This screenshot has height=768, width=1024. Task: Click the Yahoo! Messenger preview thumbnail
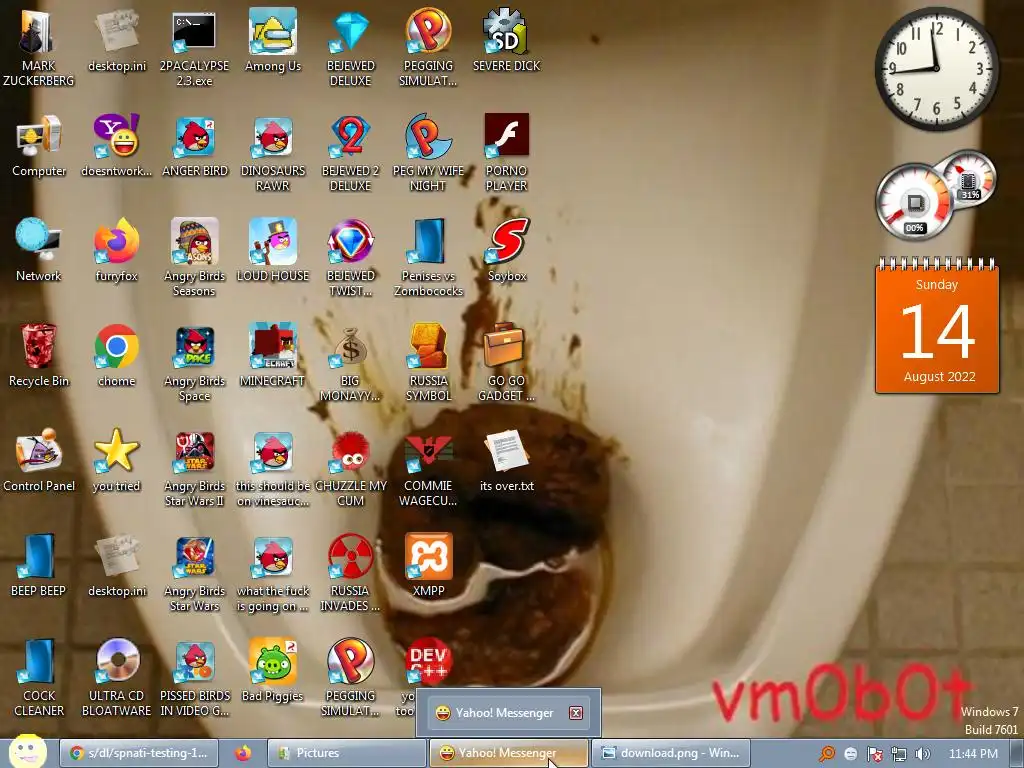click(508, 712)
